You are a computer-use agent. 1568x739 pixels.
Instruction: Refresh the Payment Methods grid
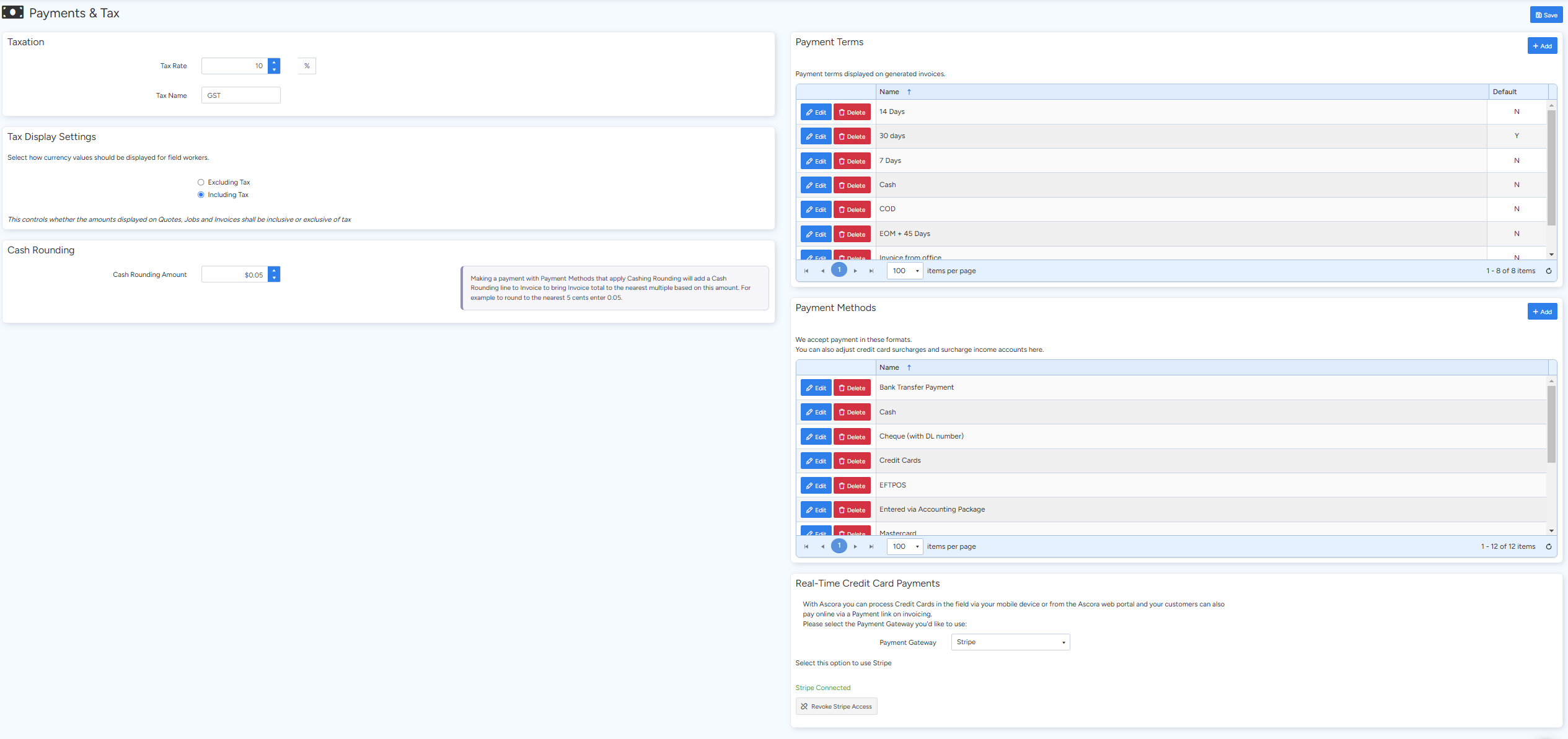click(x=1548, y=546)
